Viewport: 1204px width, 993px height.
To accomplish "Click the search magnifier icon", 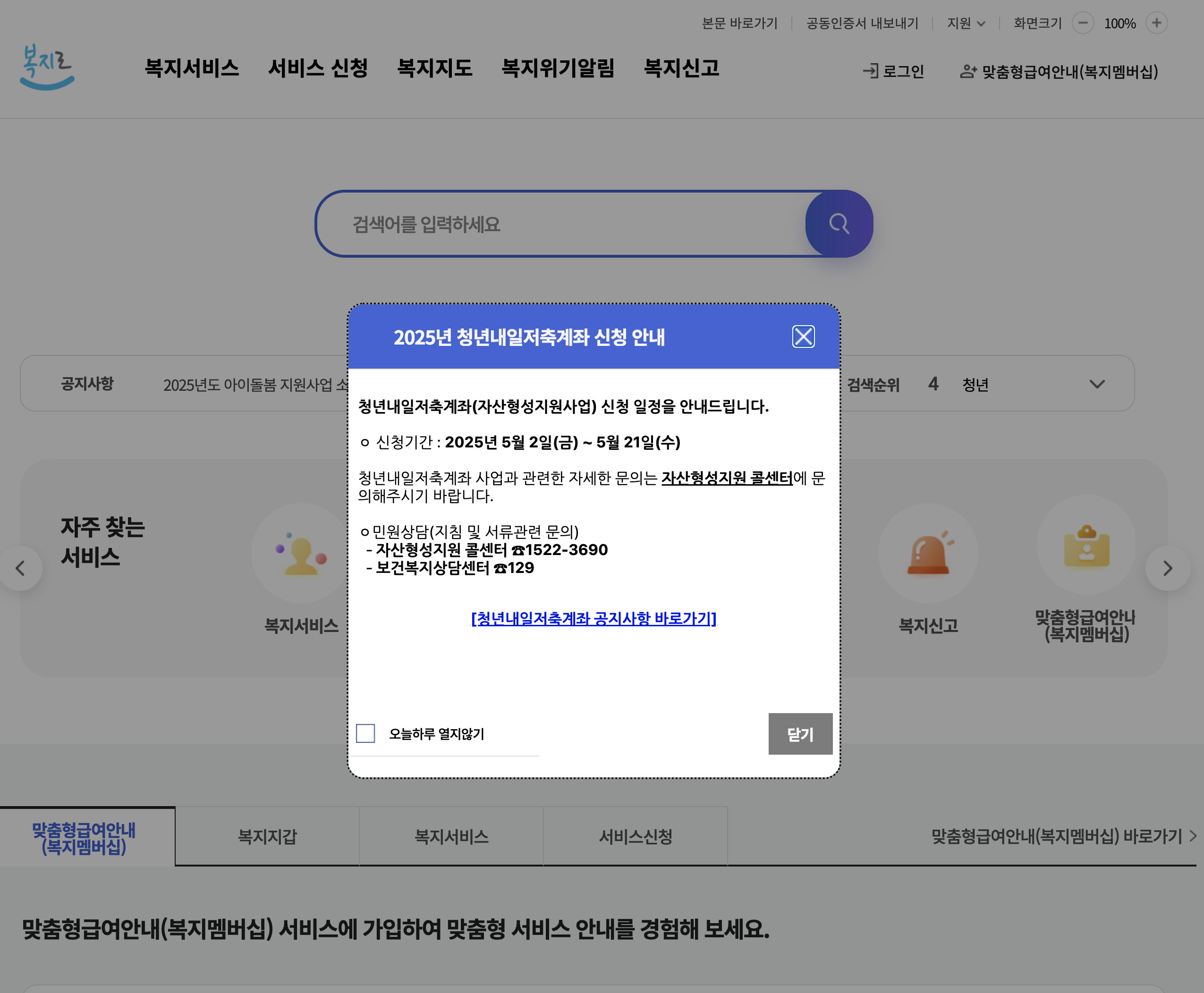I will [x=839, y=224].
